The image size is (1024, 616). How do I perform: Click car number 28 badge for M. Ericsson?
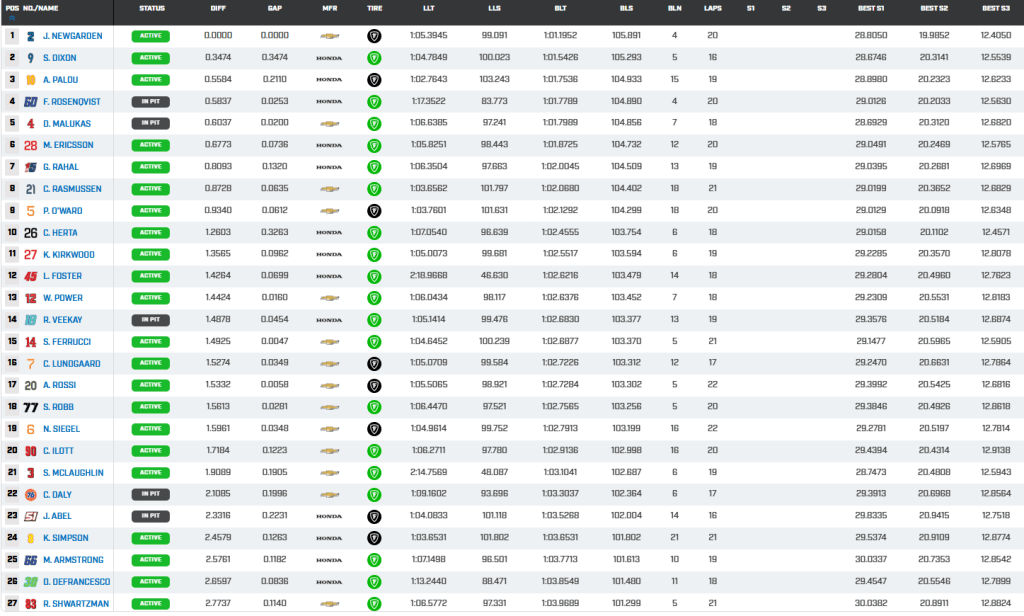tap(31, 145)
